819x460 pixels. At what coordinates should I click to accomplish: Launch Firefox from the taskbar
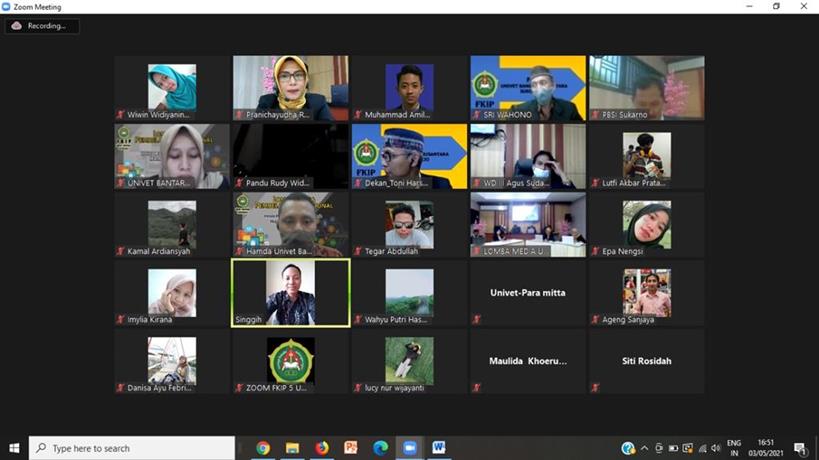click(322, 448)
